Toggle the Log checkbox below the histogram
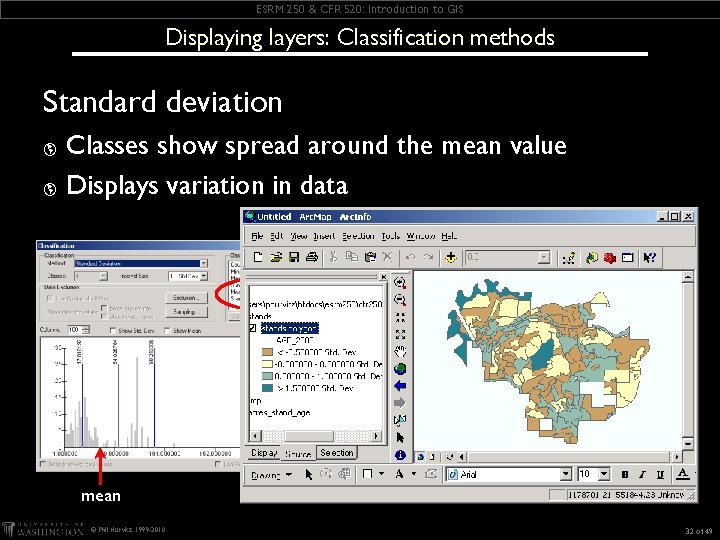The width and height of the screenshot is (720, 540). [218, 464]
